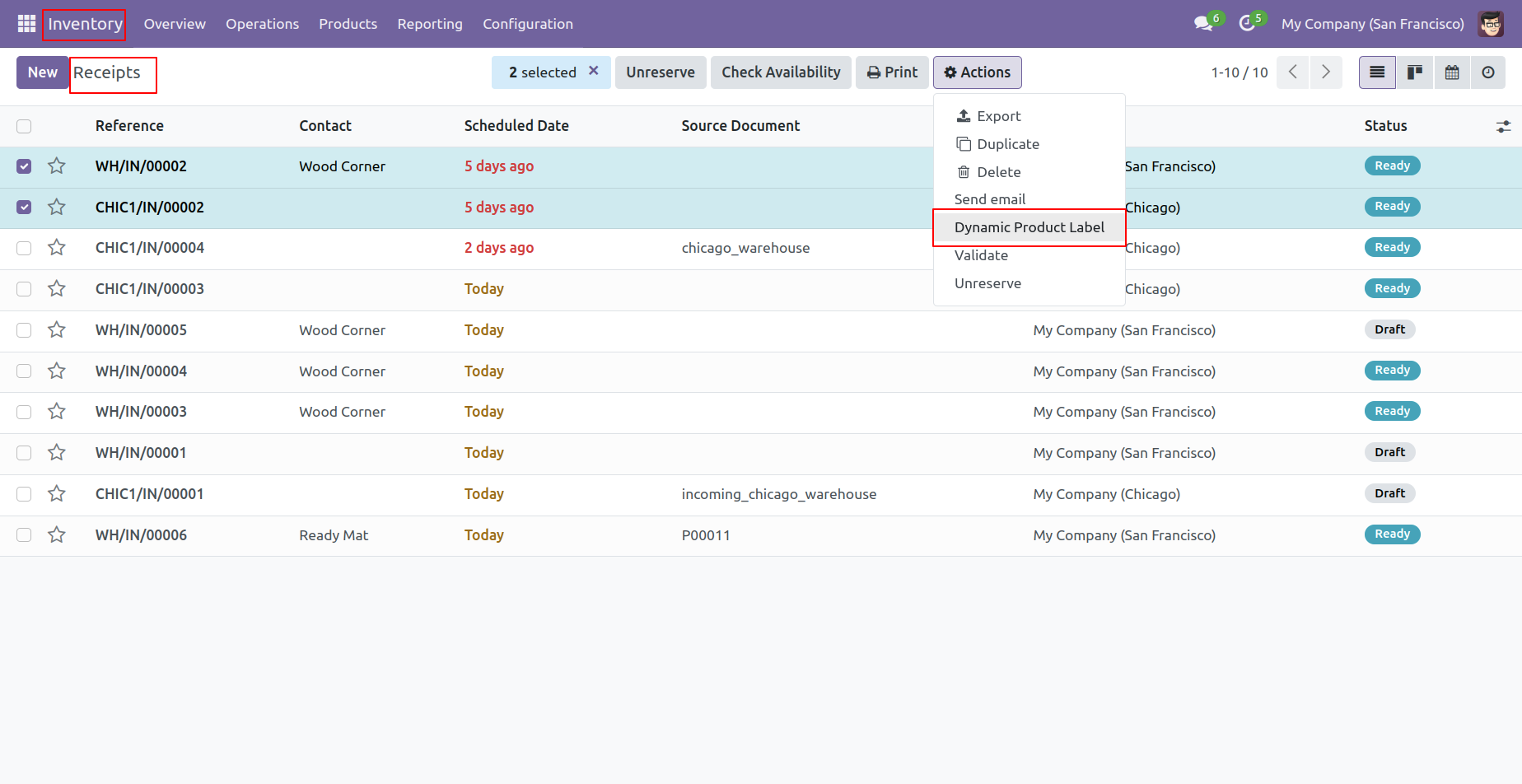Open the activities clock icon

pyautogui.click(x=1247, y=24)
